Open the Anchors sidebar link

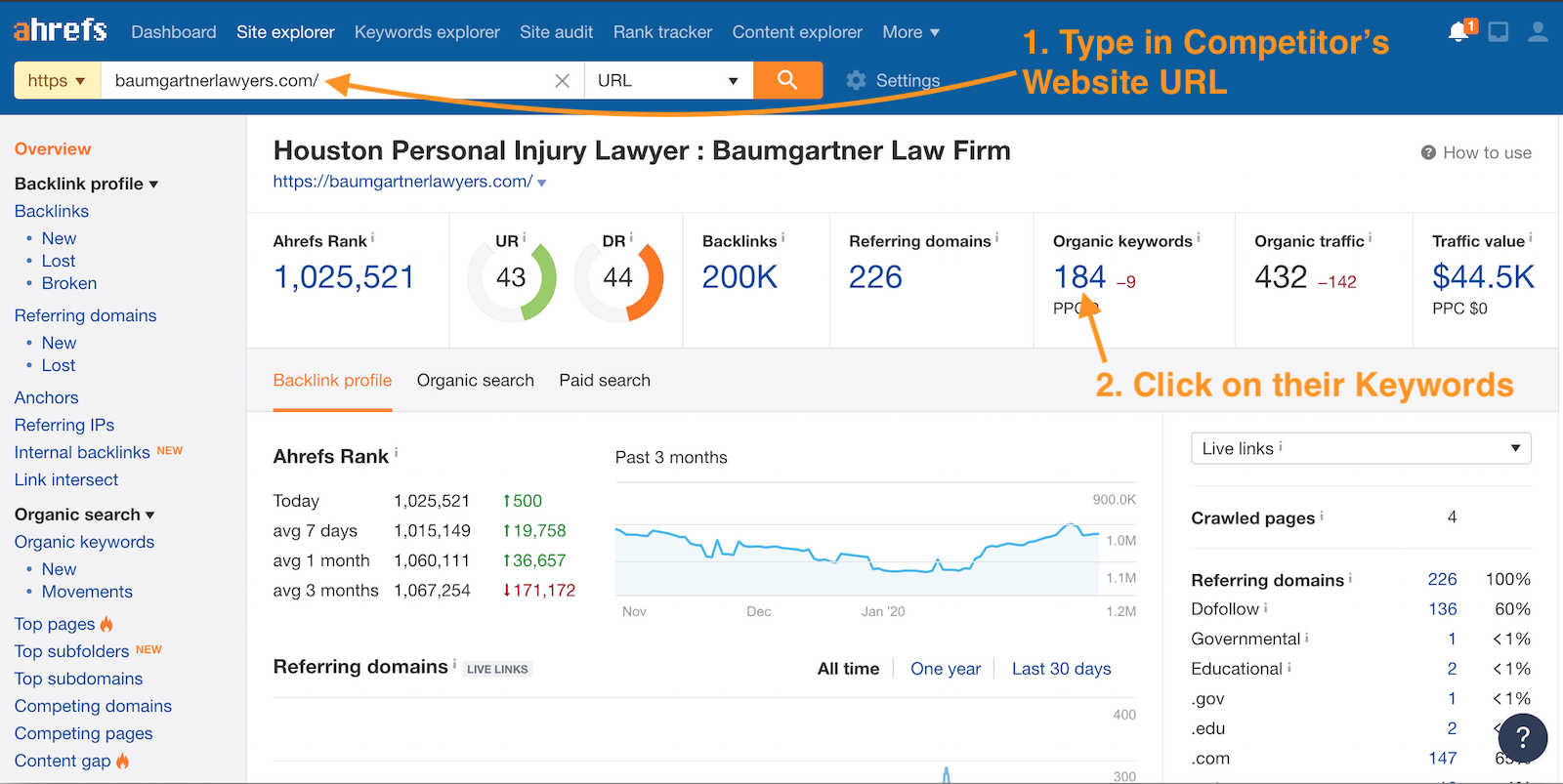point(47,397)
